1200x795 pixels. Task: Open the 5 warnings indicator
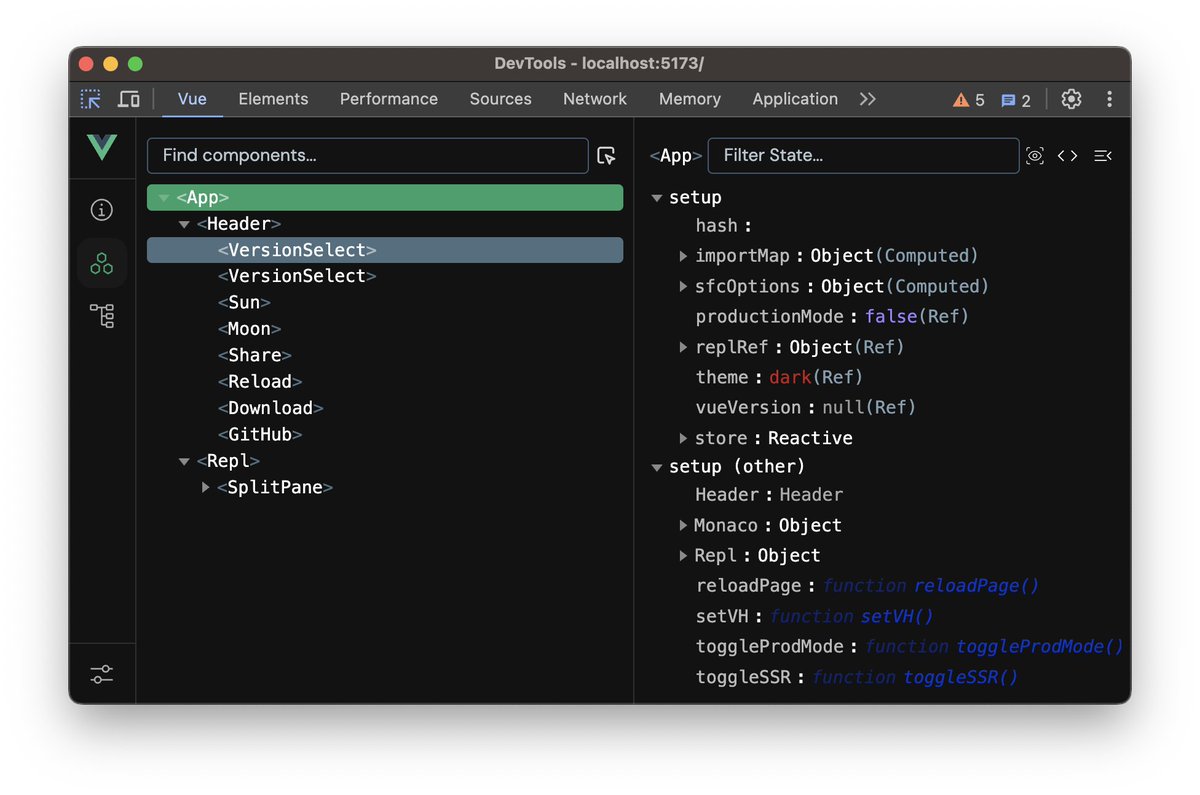(969, 100)
